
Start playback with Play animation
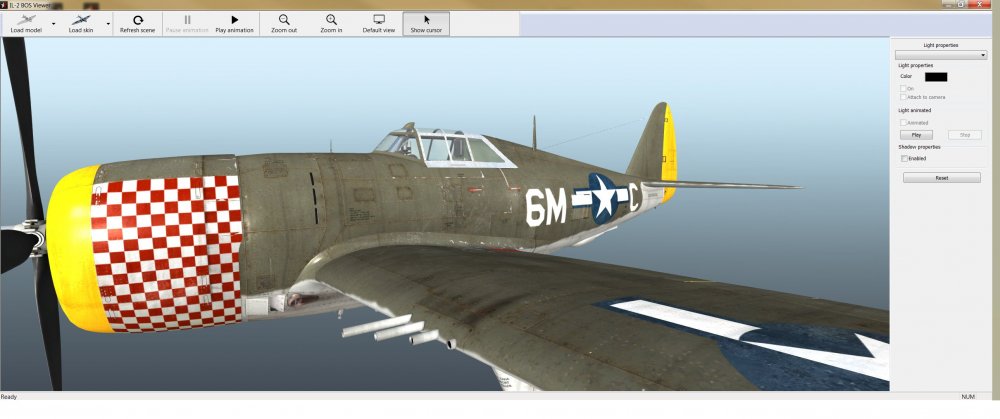pos(234,20)
